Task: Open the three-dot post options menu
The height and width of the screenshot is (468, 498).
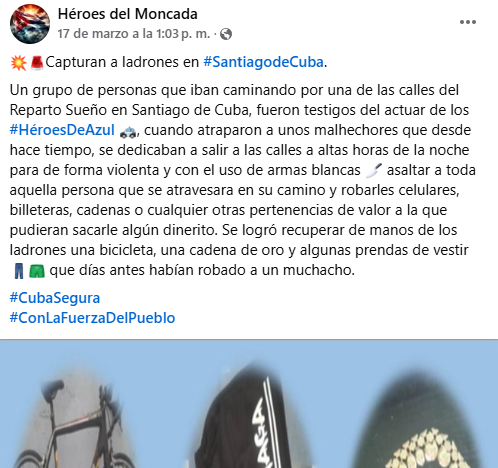Action: 468,22
